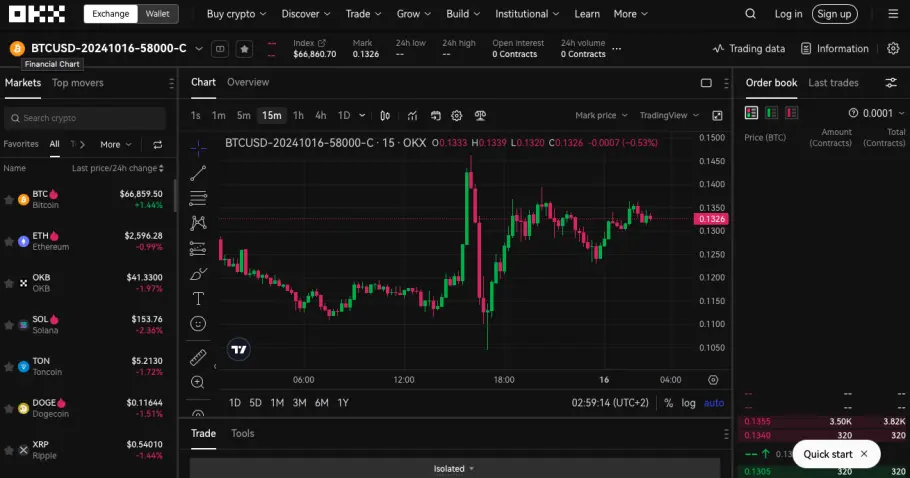Select the text annotation tool

pyautogui.click(x=198, y=298)
